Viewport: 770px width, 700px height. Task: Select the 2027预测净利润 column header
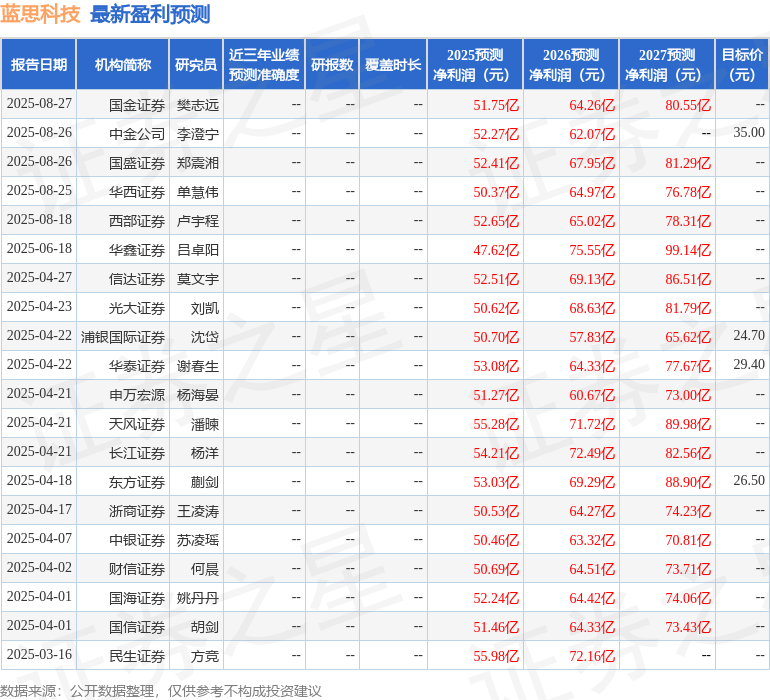coord(667,65)
